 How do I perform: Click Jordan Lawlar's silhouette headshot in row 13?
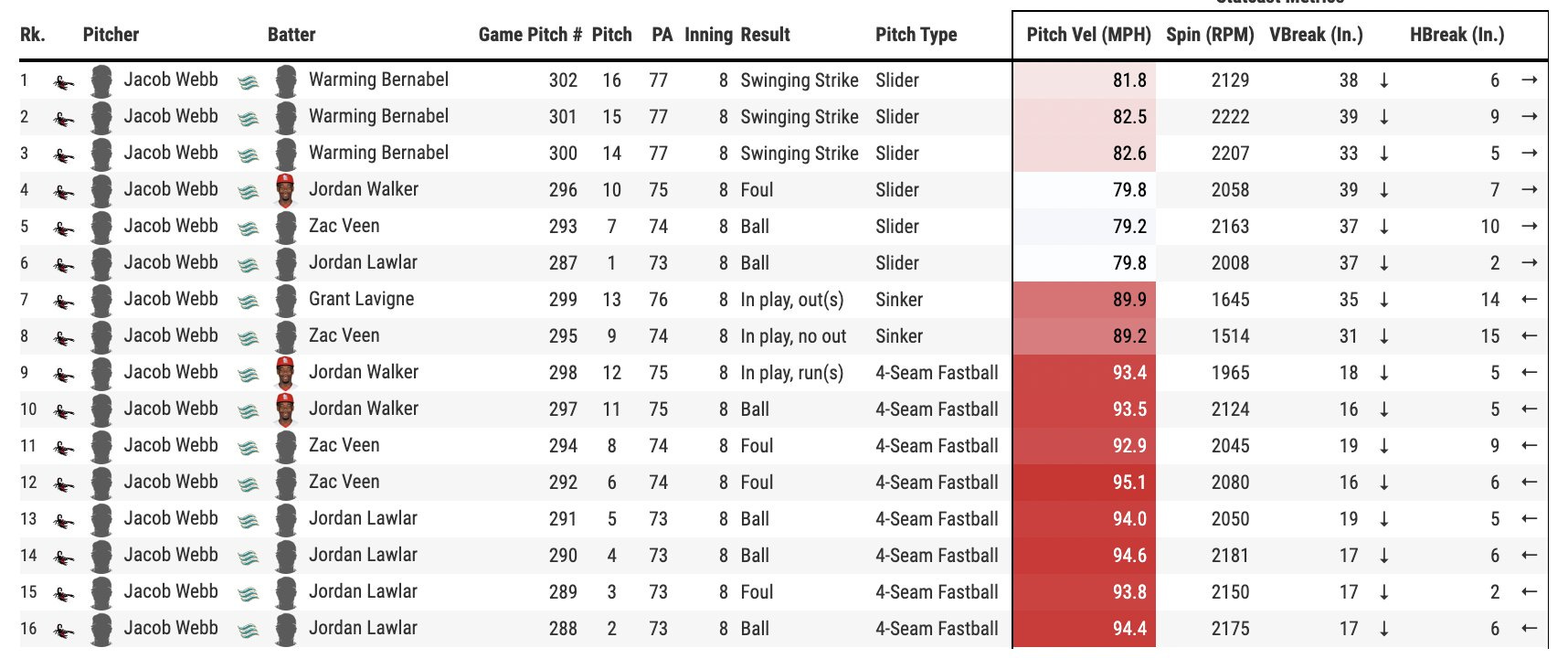pyautogui.click(x=286, y=519)
